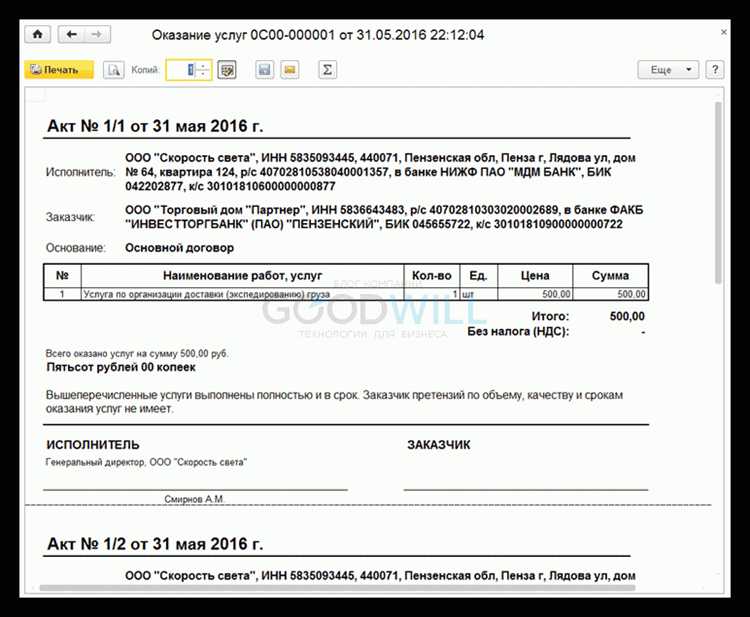750x617 pixels.
Task: Select the signer name Смирнов А.М.
Action: [194, 499]
